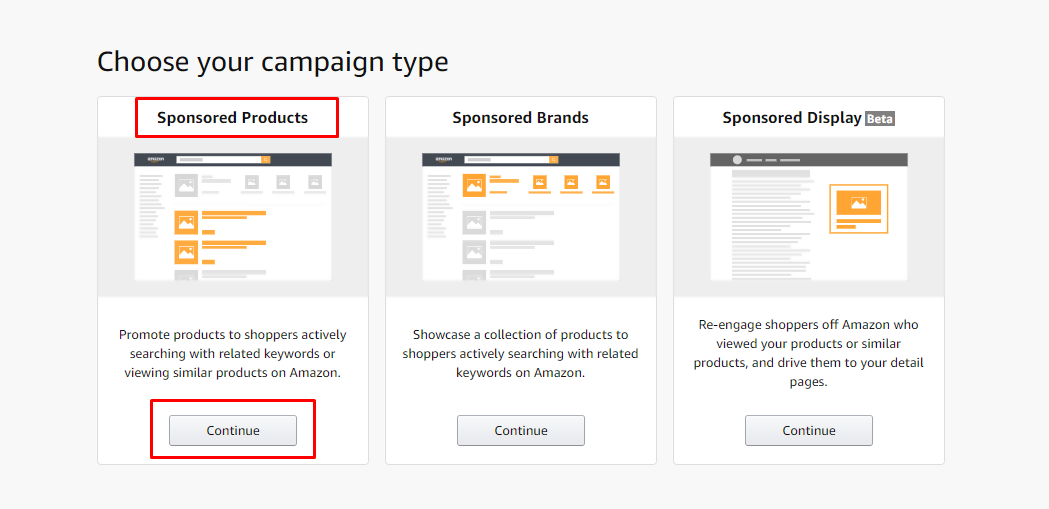Open the Sponsored Brands preview illustration
This screenshot has width=1049, height=509.
tap(520, 217)
